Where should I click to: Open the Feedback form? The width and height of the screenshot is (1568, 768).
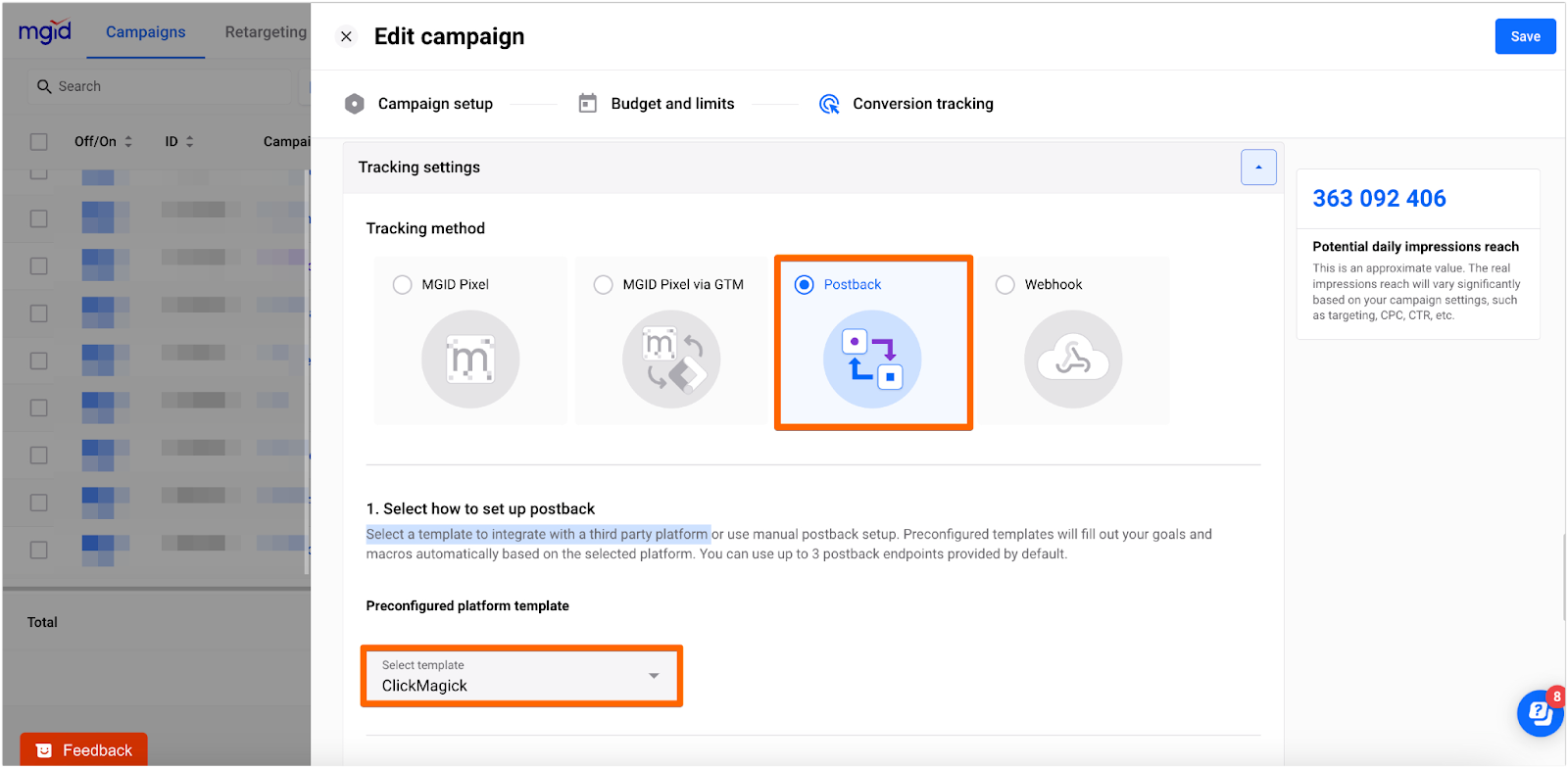point(84,750)
